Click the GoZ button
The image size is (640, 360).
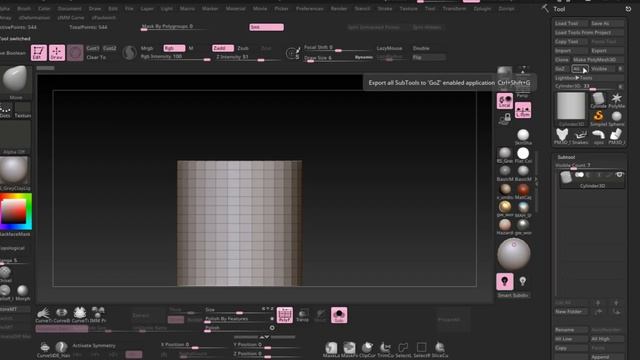coord(562,69)
